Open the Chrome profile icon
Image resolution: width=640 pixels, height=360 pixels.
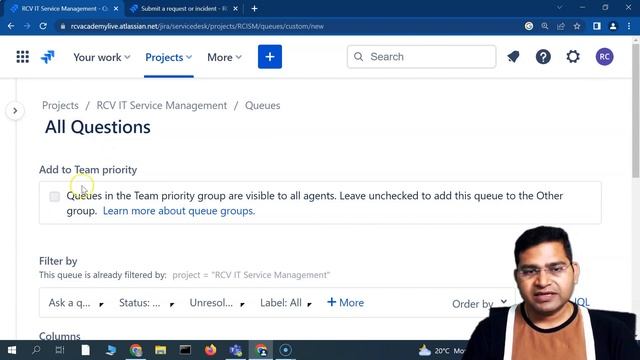[613, 26]
